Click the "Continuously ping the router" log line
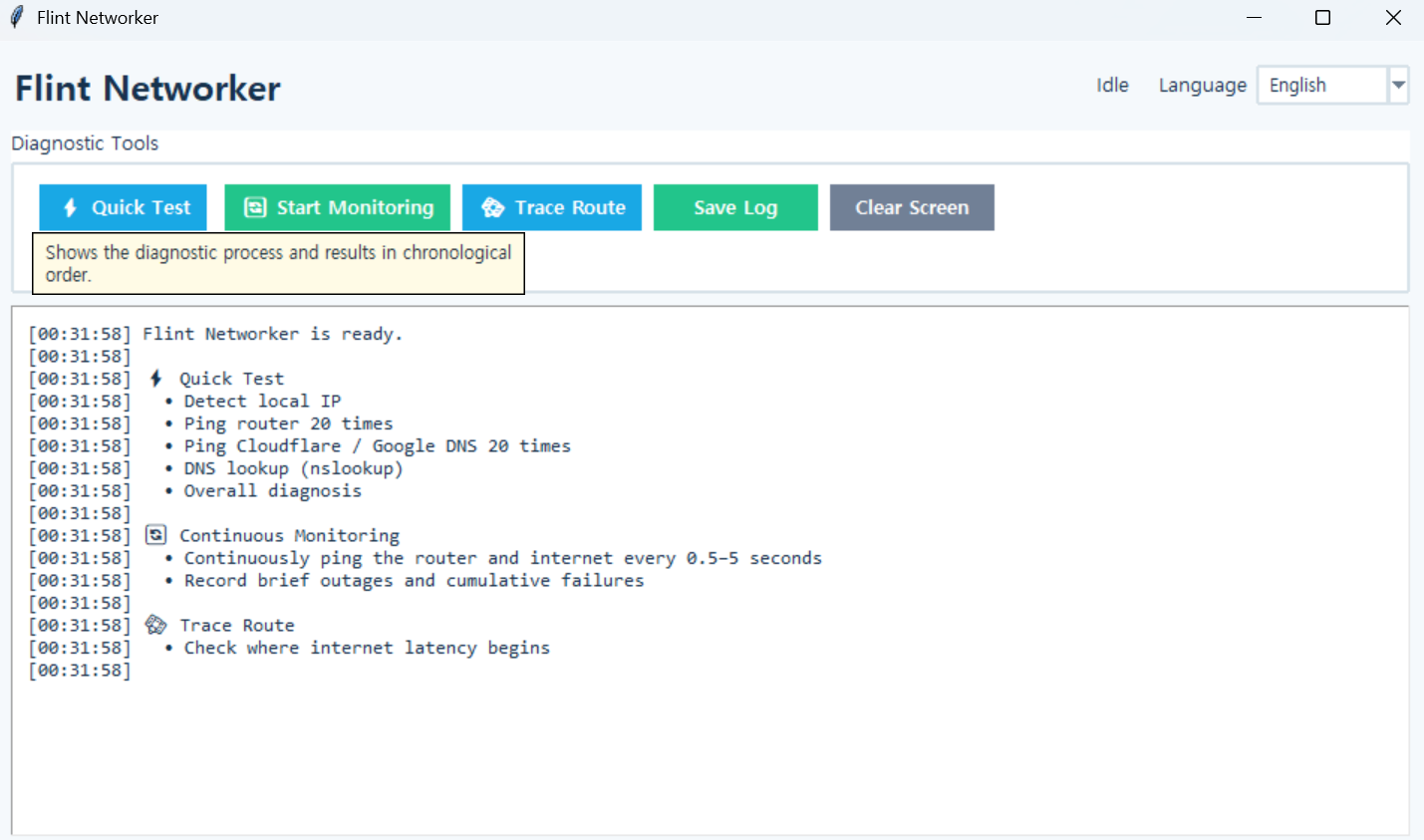The image size is (1424, 840). click(503, 558)
